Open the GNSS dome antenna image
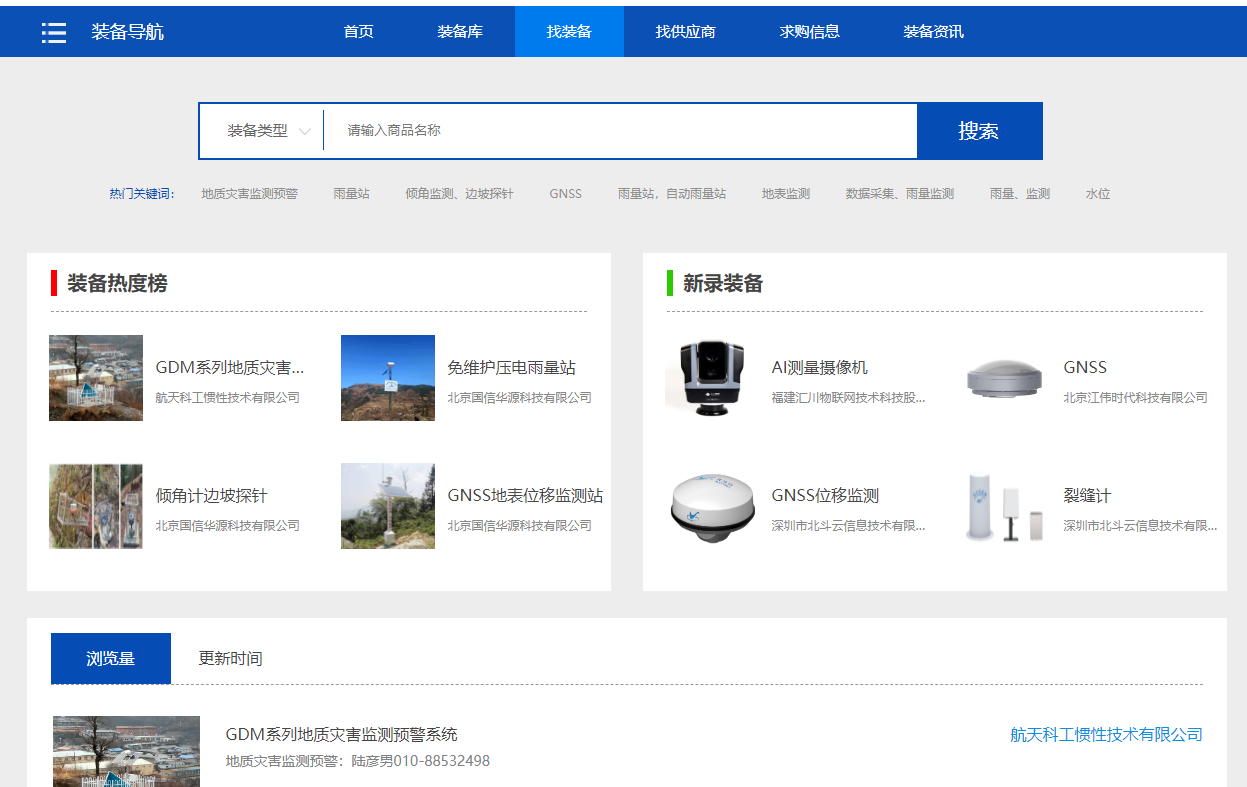This screenshot has height=787, width=1247. pyautogui.click(x=1004, y=378)
